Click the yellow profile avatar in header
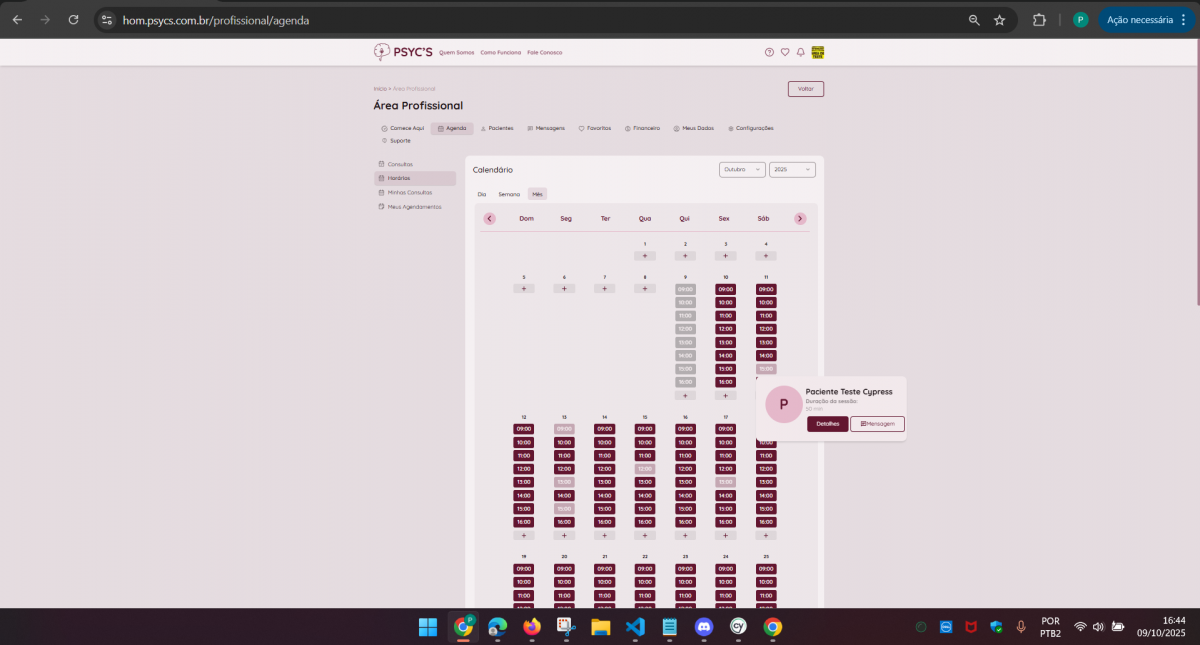Viewport: 1200px width, 645px height. coord(818,52)
